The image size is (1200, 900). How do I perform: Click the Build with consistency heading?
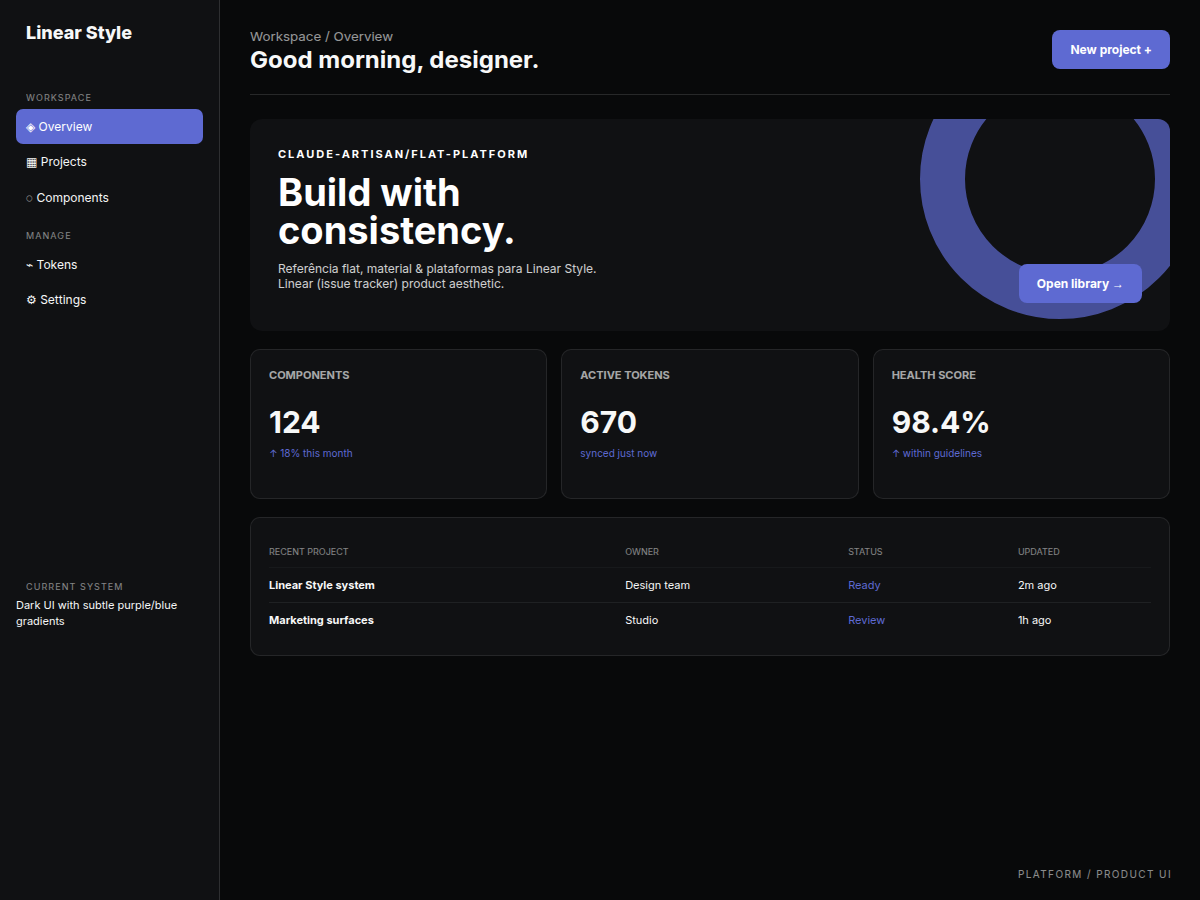coord(396,212)
